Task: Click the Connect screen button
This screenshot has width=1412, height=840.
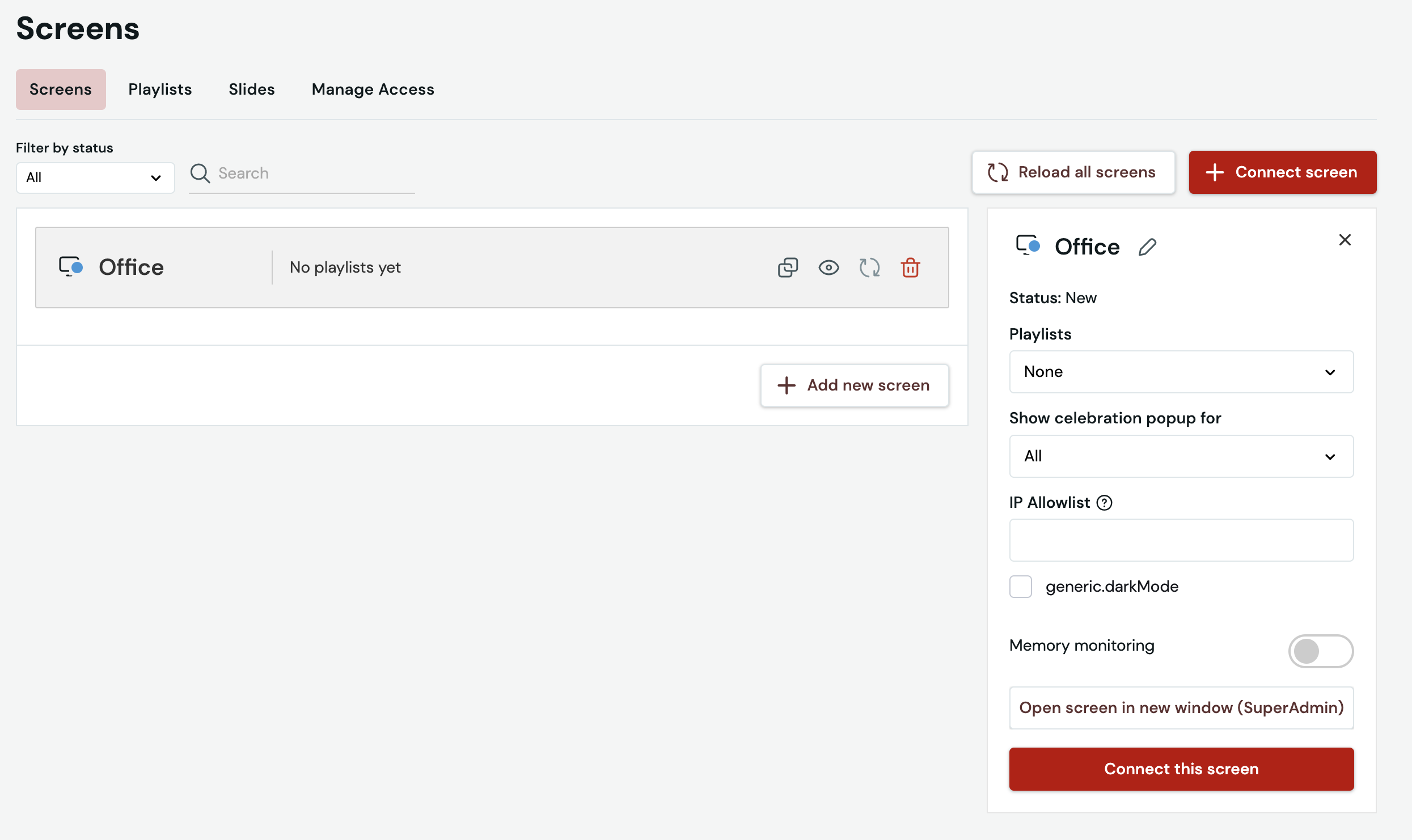Action: coord(1283,172)
